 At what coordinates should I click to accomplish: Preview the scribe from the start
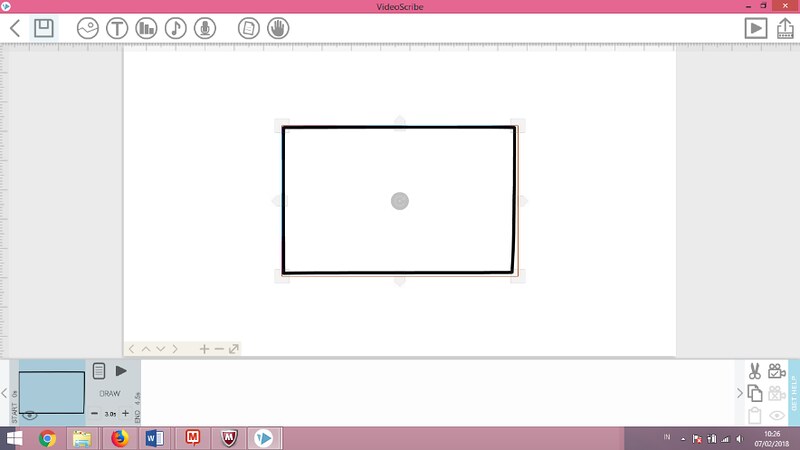[756, 28]
